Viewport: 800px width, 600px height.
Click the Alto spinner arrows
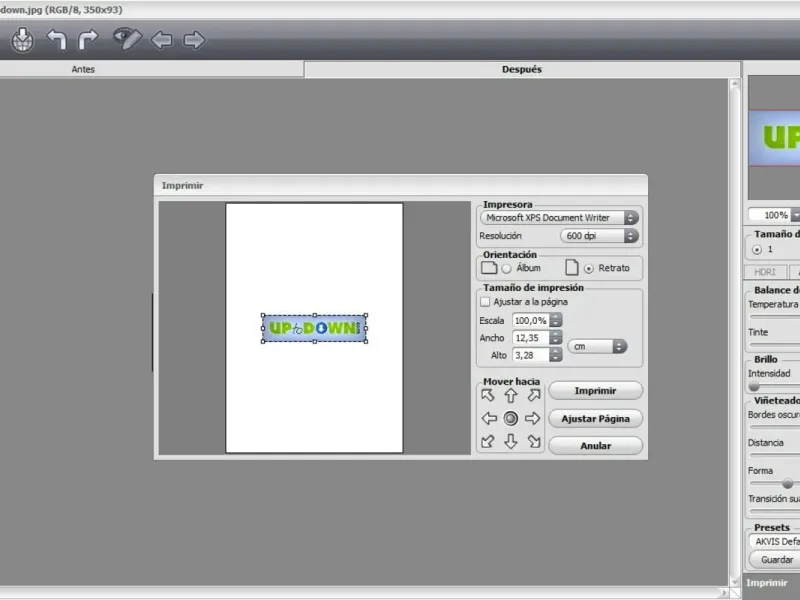point(556,355)
